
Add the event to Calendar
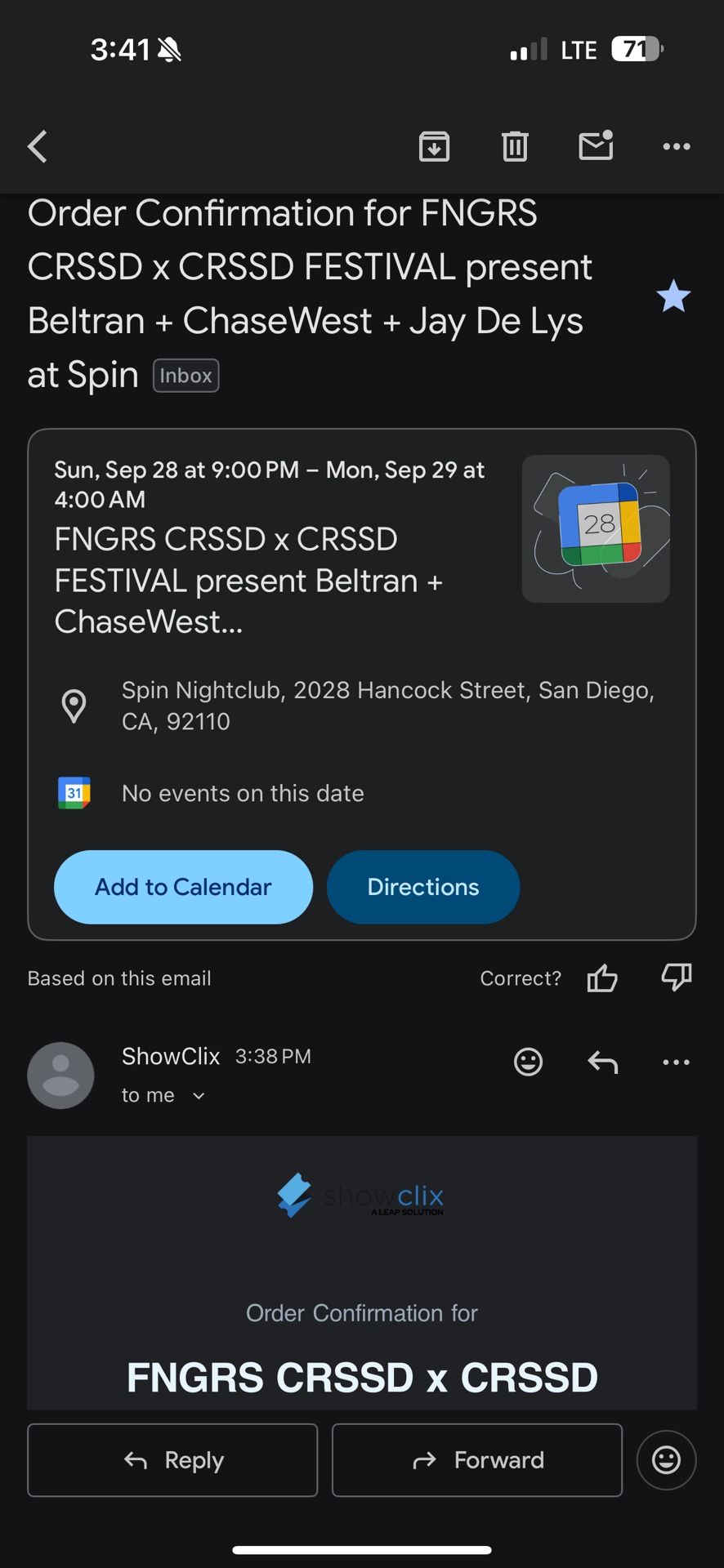[x=183, y=887]
